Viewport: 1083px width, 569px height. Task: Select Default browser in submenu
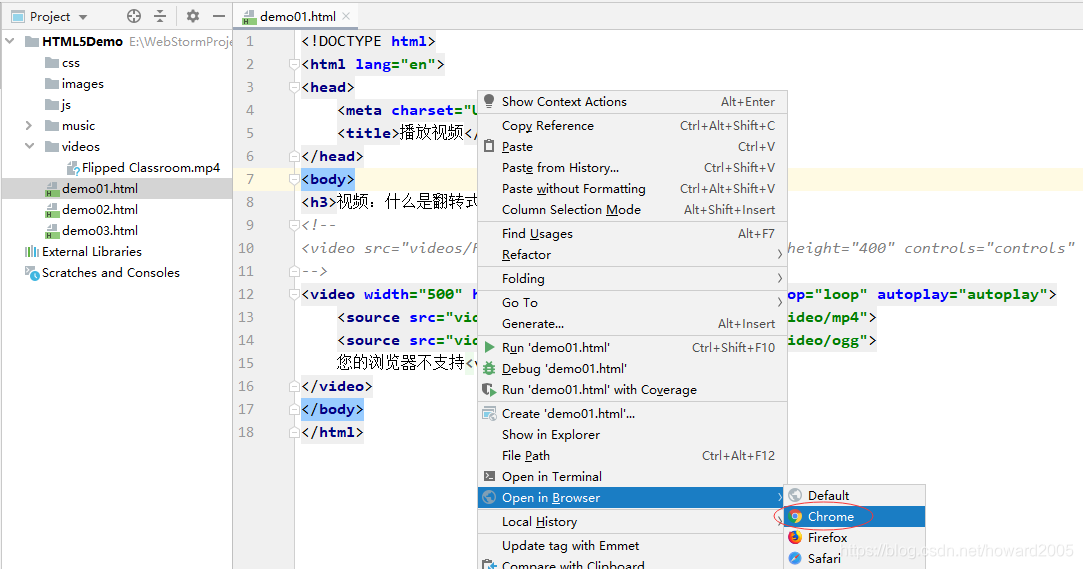pyautogui.click(x=855, y=496)
